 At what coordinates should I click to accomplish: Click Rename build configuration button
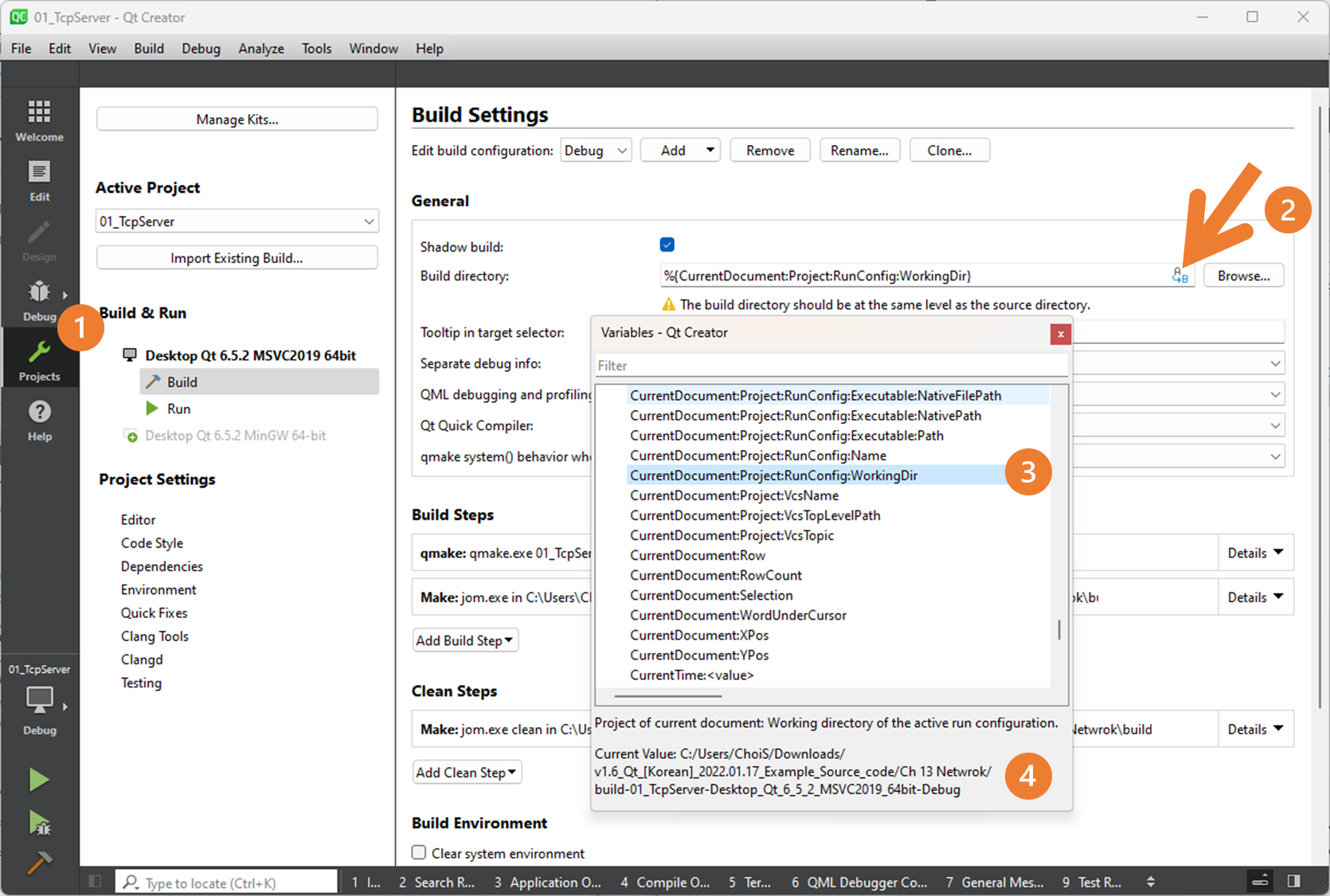pyautogui.click(x=859, y=151)
